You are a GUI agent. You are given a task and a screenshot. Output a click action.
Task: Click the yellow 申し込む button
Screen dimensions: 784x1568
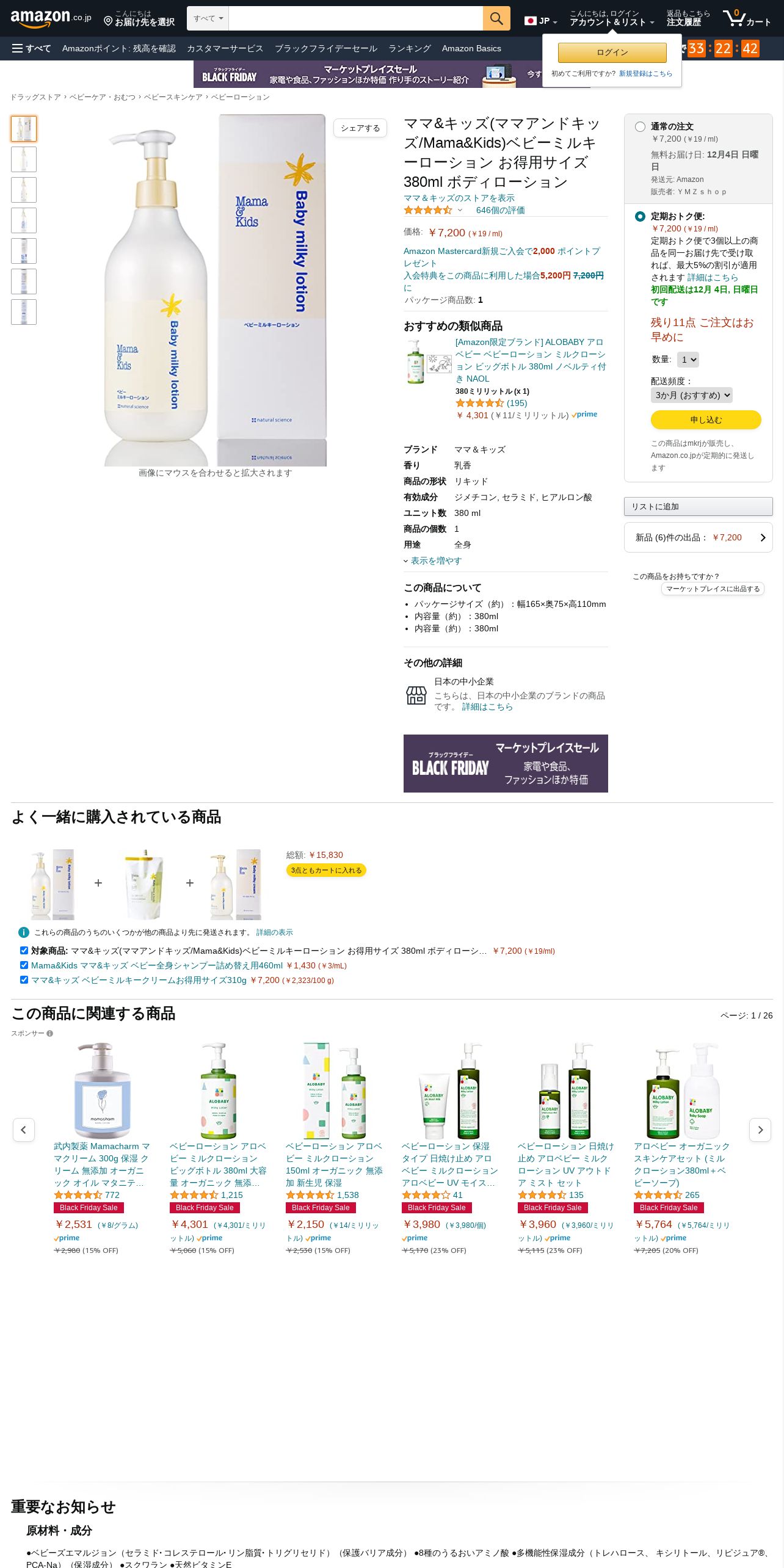[x=706, y=419]
